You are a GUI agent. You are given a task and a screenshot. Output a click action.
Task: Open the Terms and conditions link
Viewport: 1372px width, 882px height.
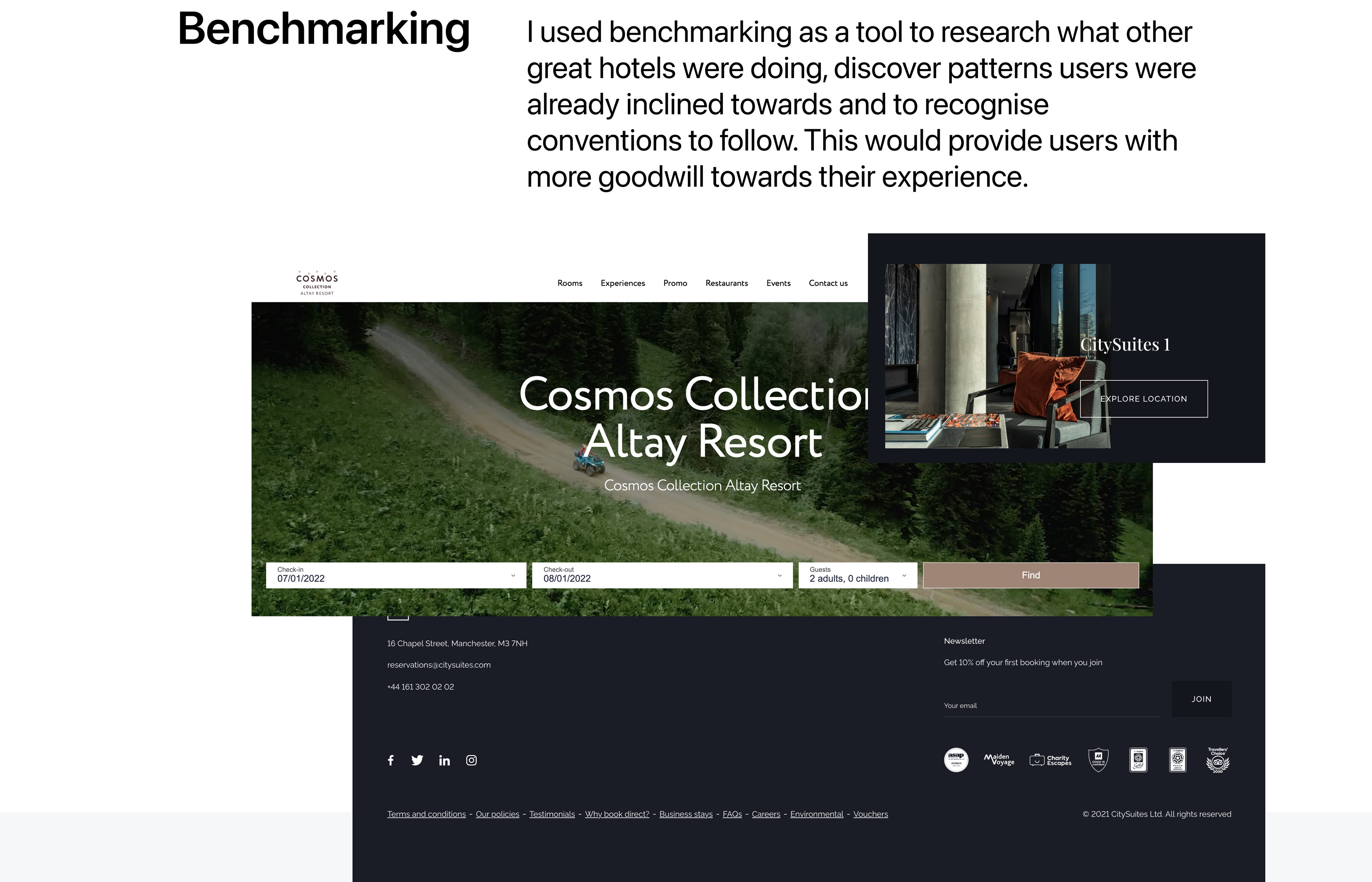[426, 814]
